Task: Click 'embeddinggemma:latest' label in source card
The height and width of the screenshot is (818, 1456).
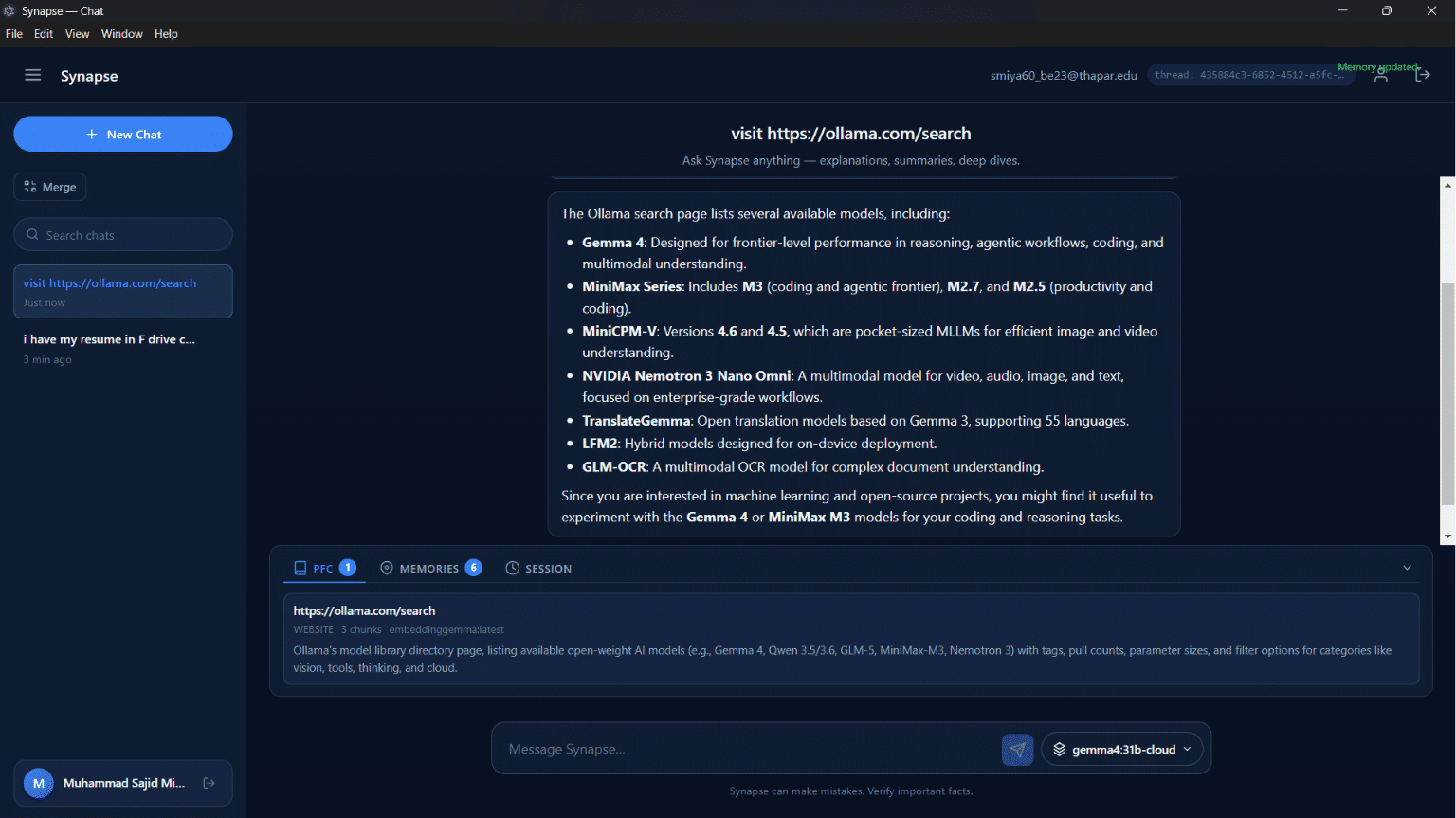Action: point(446,629)
